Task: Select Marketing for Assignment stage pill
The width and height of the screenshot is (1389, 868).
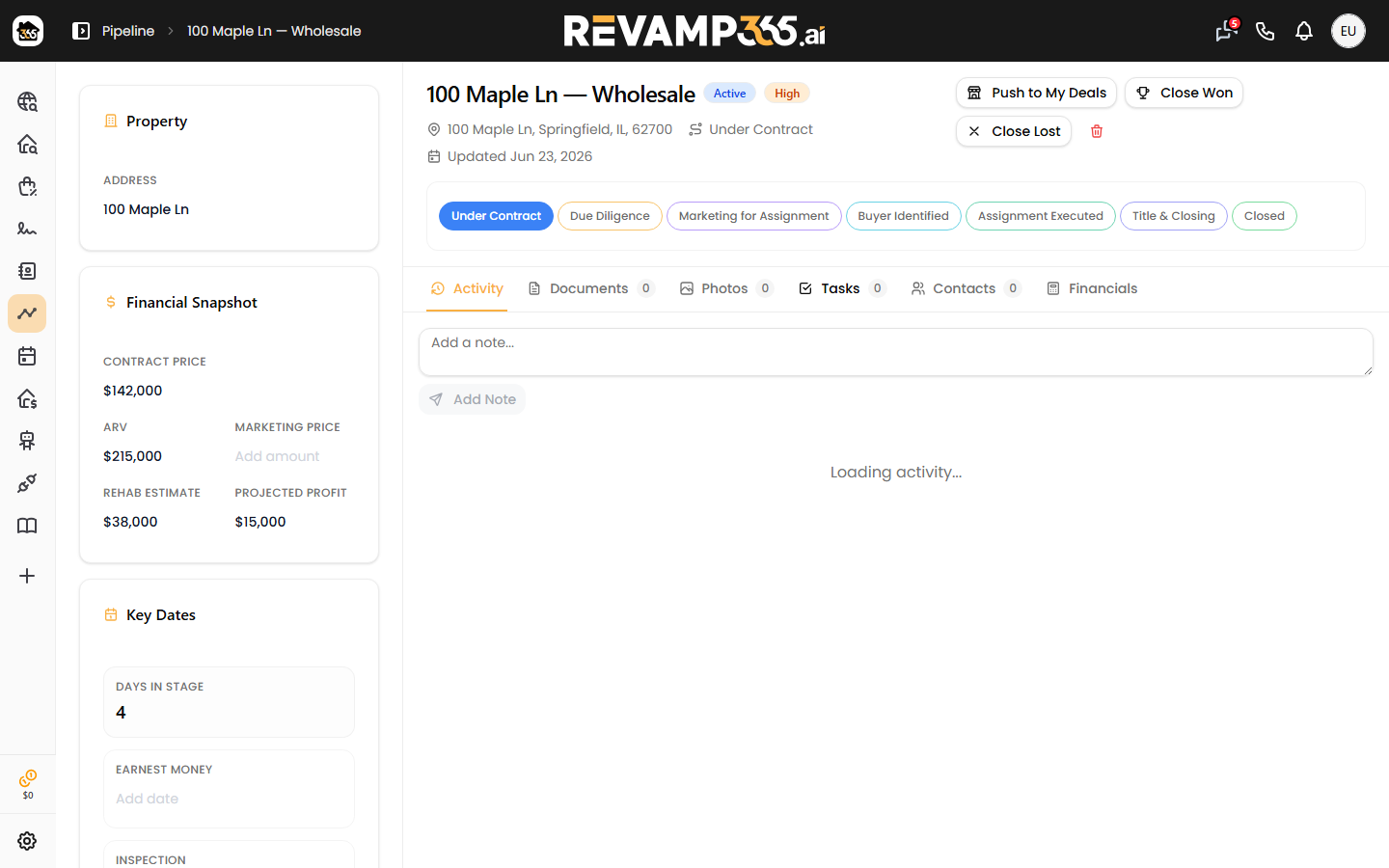Action: pos(754,216)
